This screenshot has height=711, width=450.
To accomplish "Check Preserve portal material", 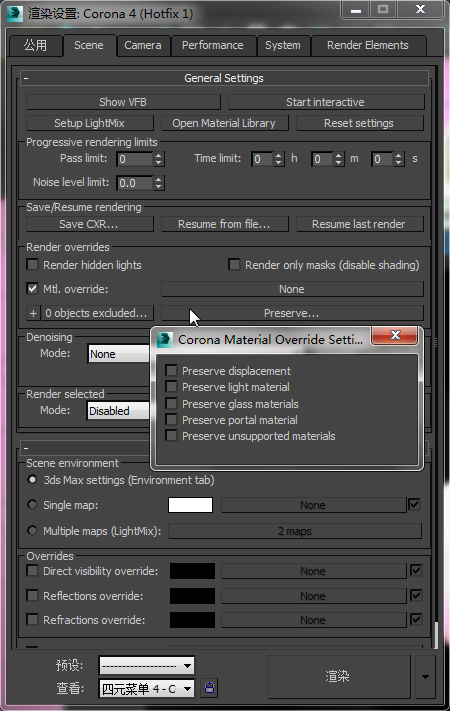I will [x=171, y=419].
